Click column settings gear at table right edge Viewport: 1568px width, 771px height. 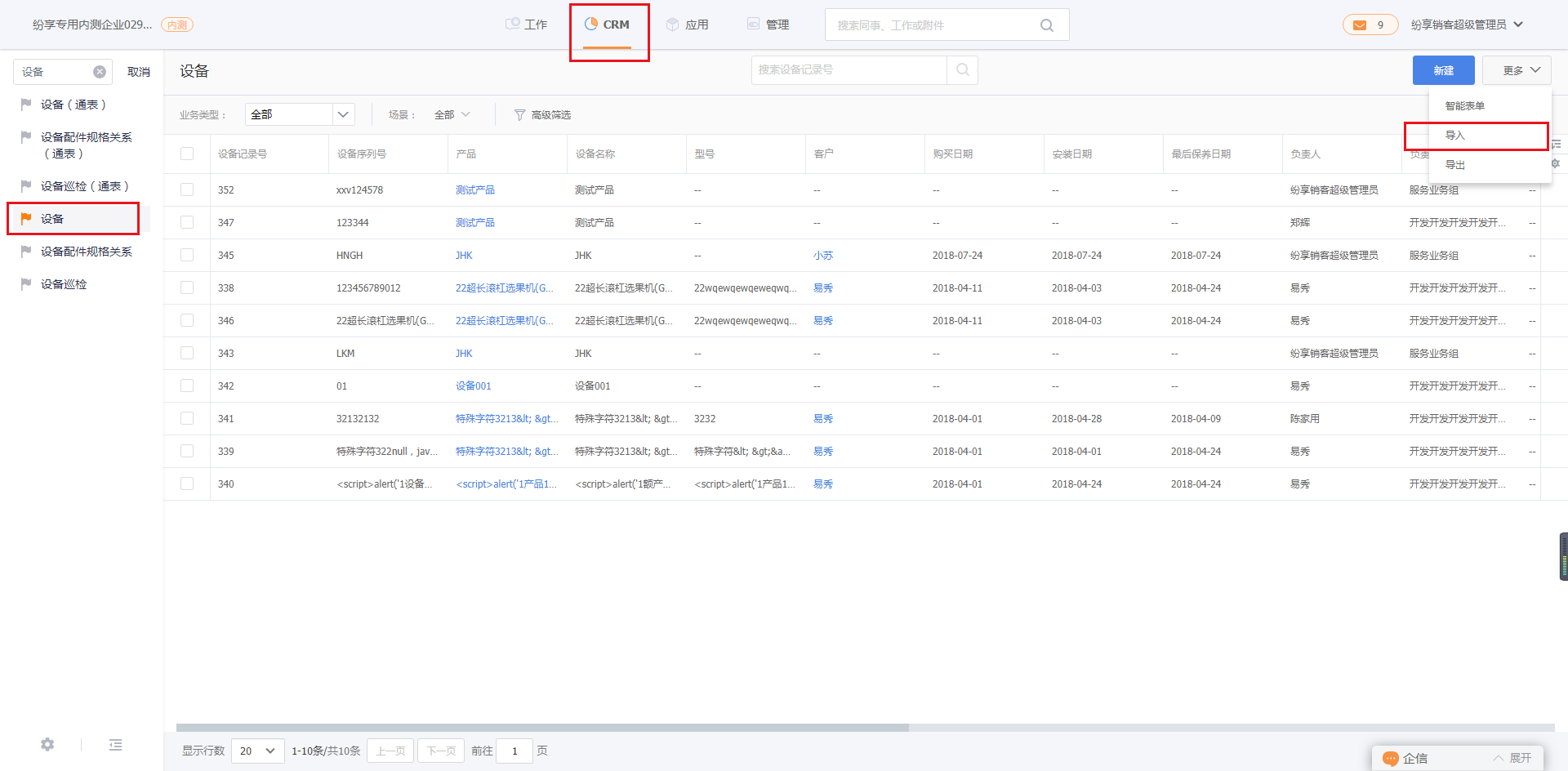[x=1556, y=163]
